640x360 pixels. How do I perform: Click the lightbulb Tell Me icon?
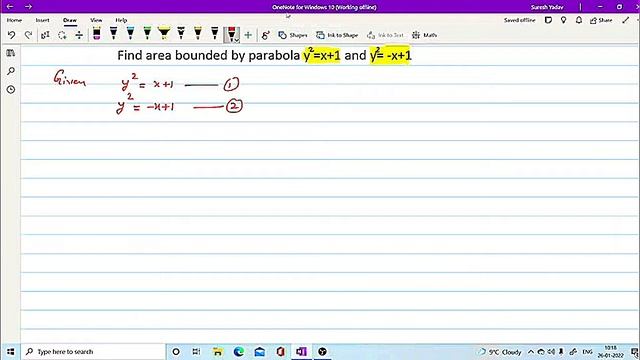564,20
